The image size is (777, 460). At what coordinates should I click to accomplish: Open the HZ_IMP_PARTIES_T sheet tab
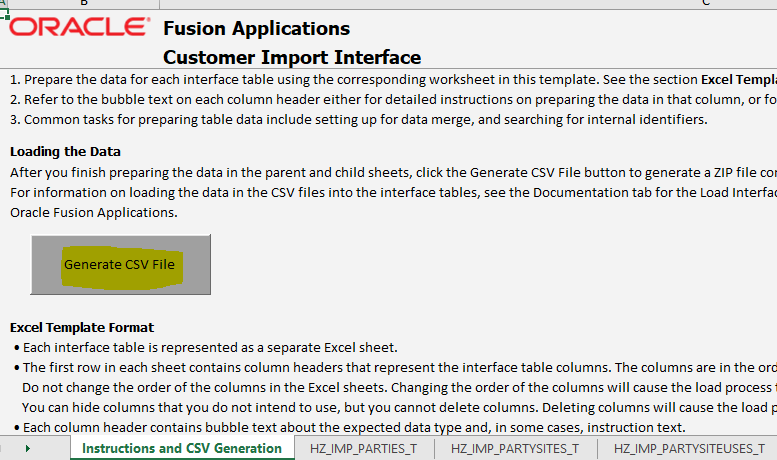click(x=363, y=449)
